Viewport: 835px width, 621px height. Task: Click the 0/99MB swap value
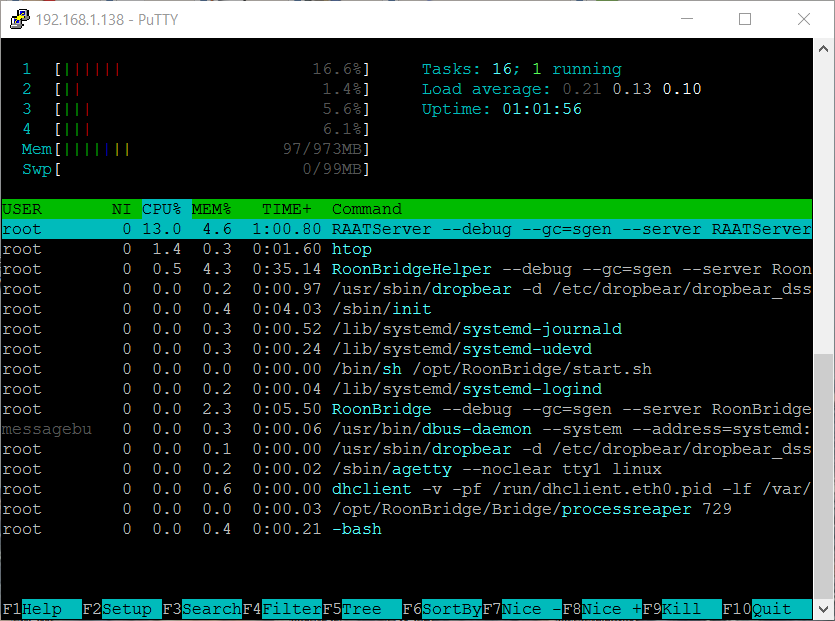pos(332,169)
